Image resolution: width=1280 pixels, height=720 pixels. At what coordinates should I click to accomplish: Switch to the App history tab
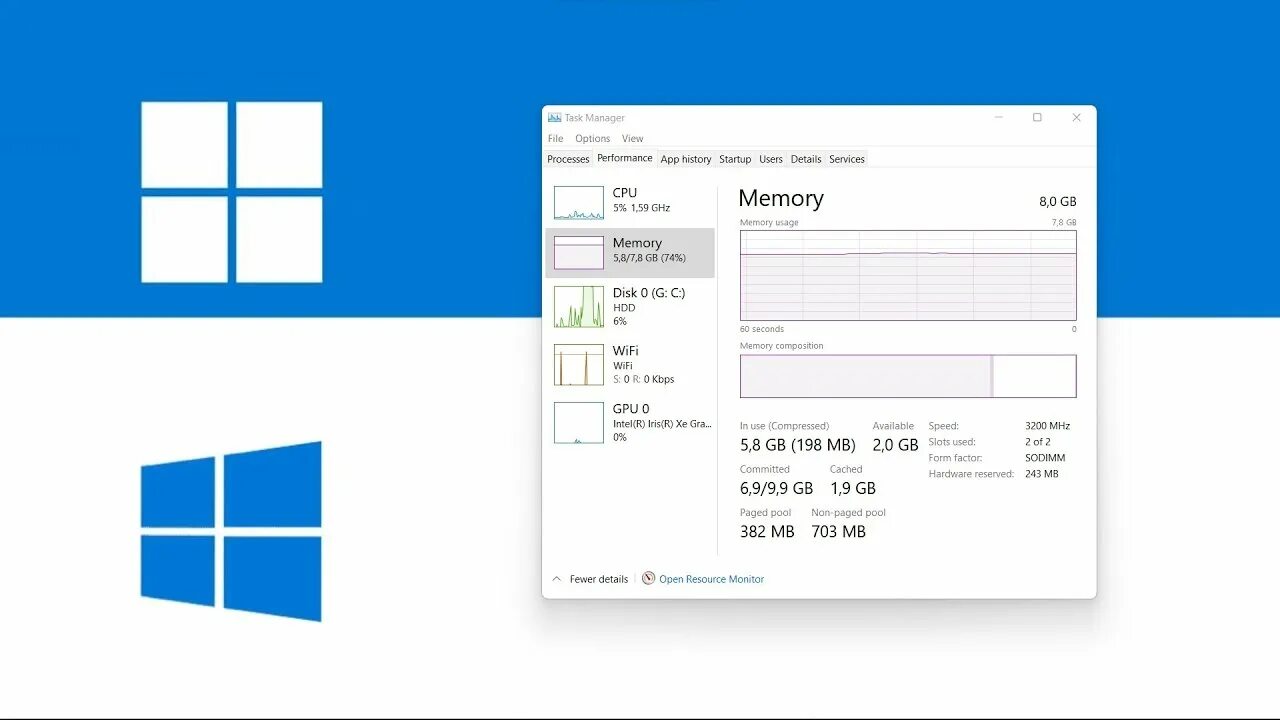(686, 159)
